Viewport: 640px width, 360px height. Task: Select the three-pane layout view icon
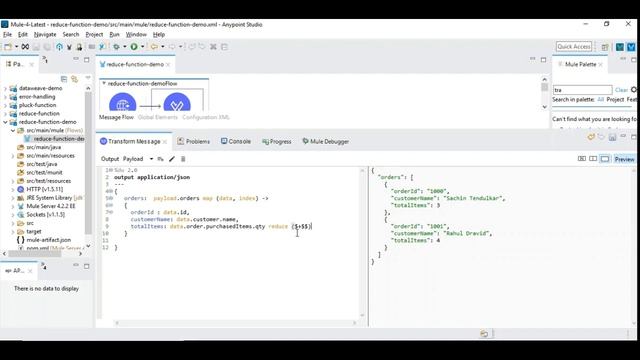(x=582, y=159)
